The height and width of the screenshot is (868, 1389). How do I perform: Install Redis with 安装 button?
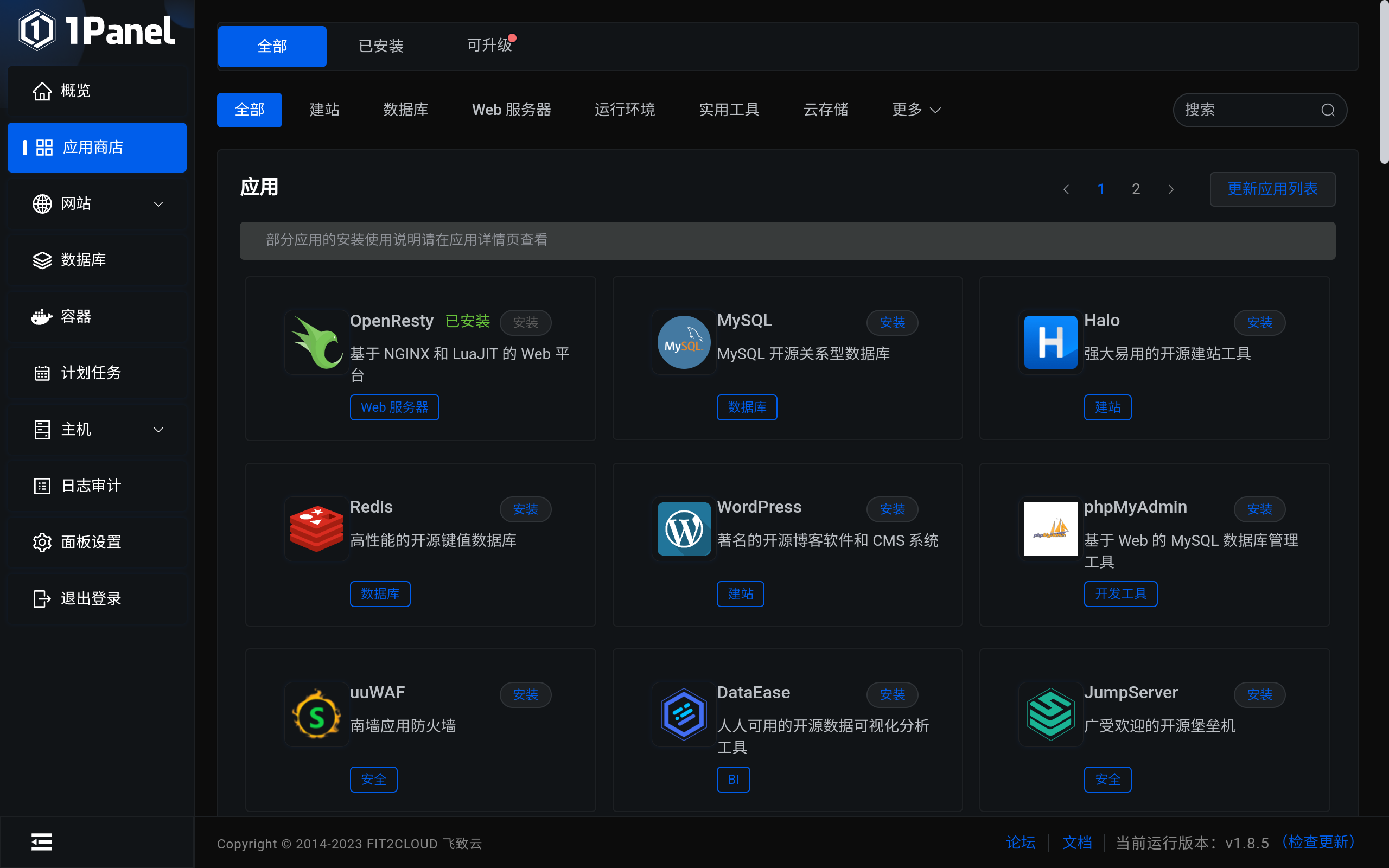coord(525,509)
